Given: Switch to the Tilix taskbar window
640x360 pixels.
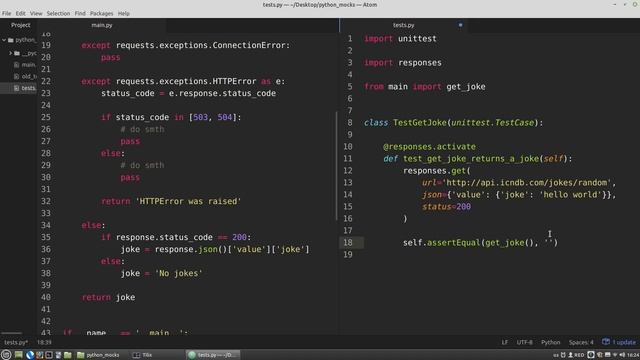Looking at the screenshot, I should click(142, 355).
